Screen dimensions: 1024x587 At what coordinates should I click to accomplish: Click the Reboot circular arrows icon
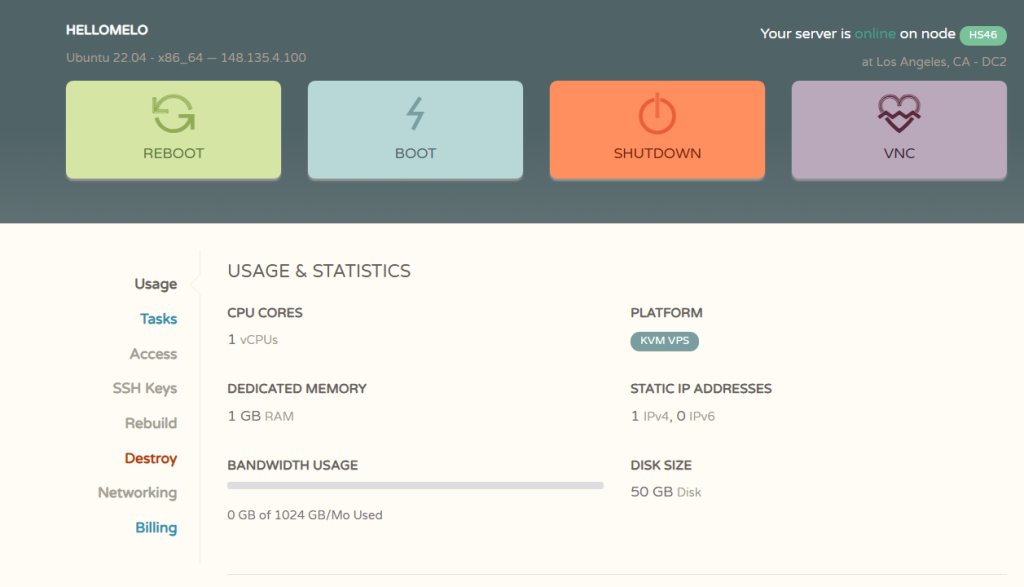(173, 115)
